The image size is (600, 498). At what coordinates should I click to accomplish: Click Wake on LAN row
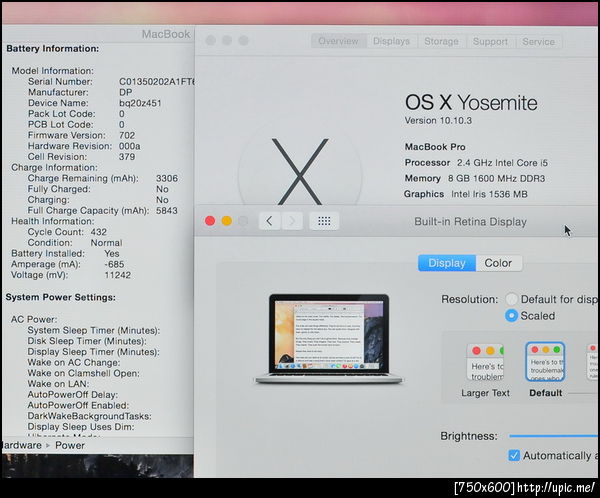[x=58, y=384]
